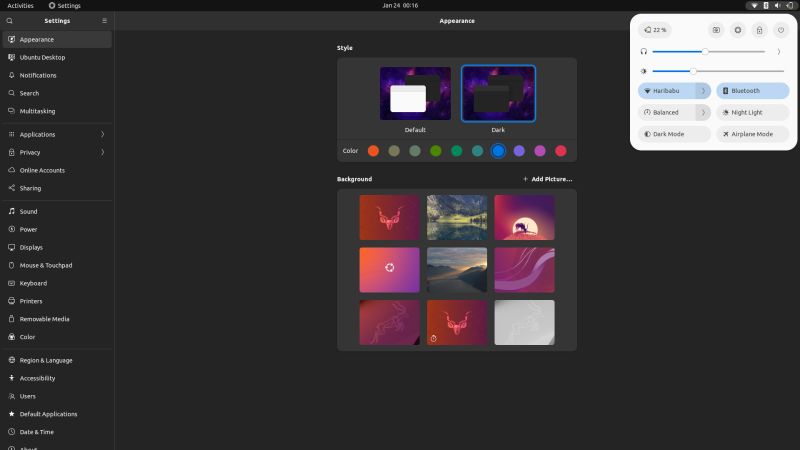Viewport: 800px width, 450px height.
Task: Select the mountain lake photo wallpaper
Action: point(457,217)
